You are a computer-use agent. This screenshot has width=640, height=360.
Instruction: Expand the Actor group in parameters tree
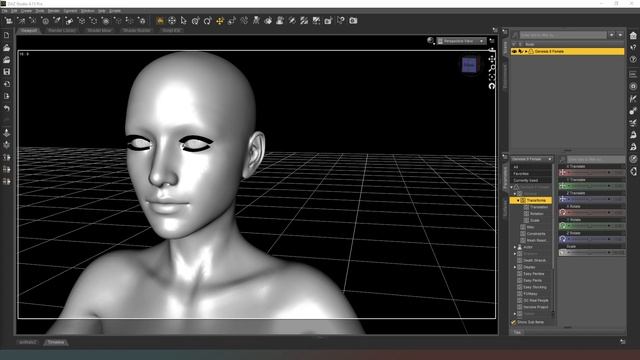click(x=515, y=247)
